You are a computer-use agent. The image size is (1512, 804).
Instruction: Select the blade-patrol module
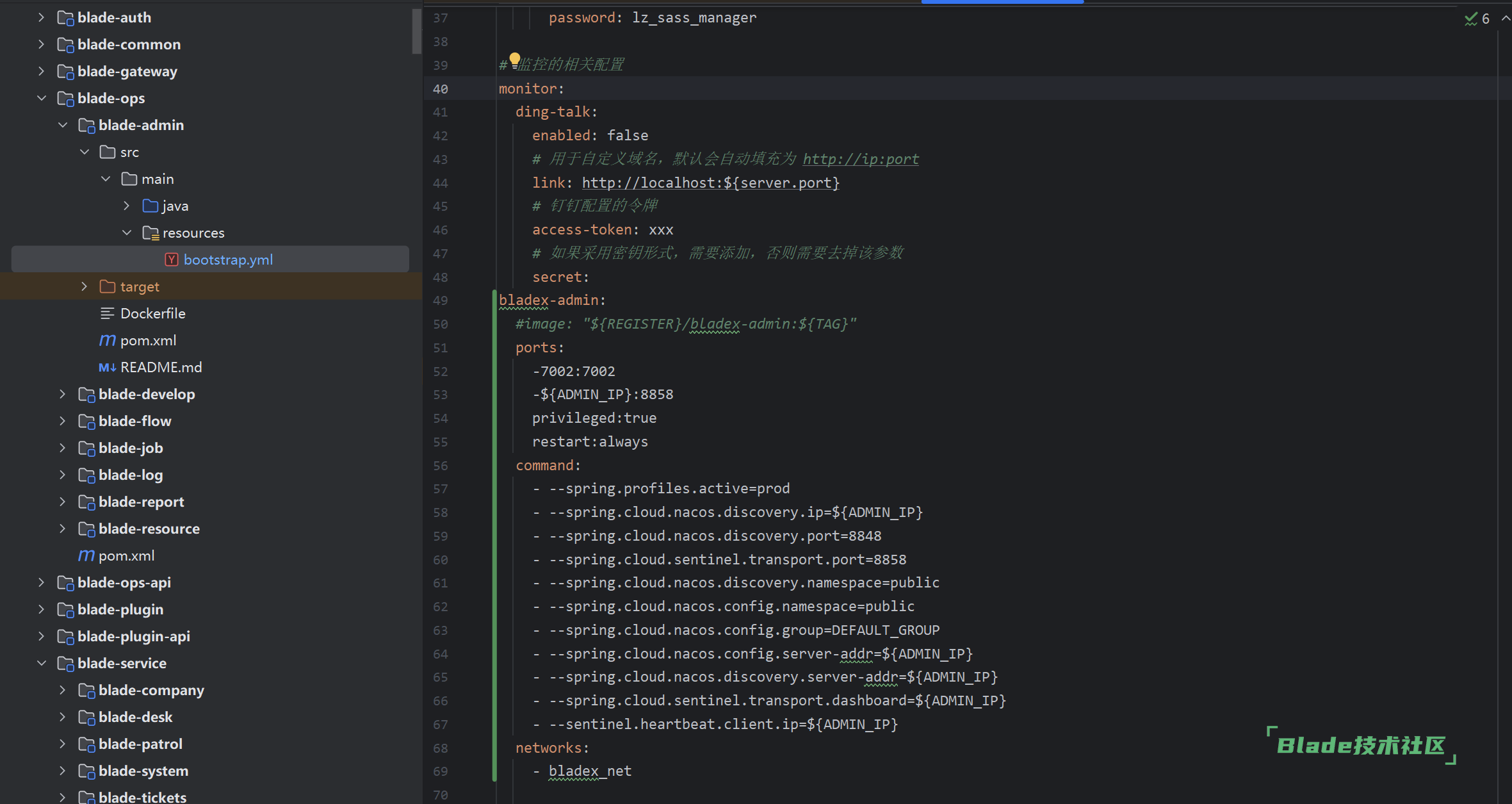(140, 744)
